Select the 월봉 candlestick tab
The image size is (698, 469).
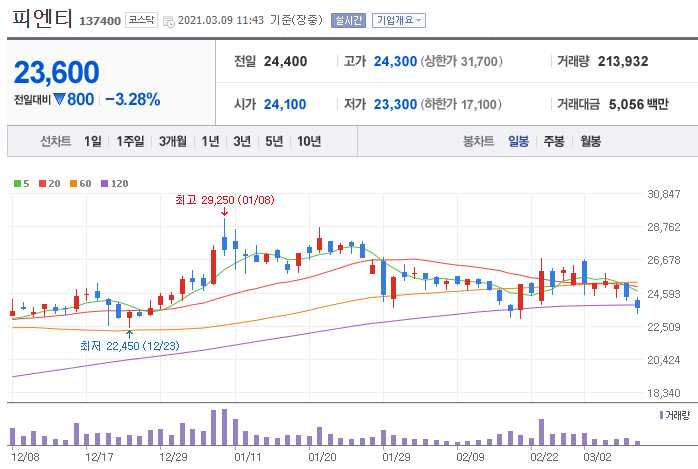pos(590,142)
